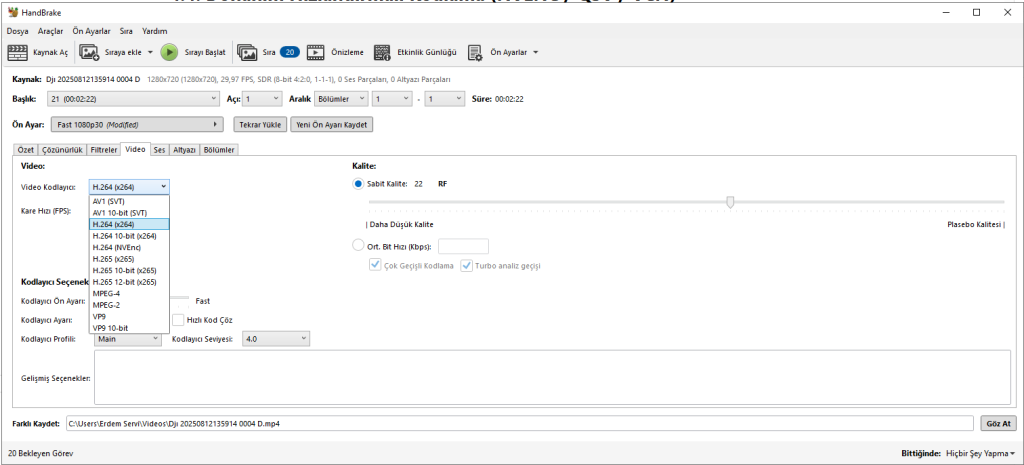
Task: Choose AV1 10-bit (SVT) encoder
Action: tap(129, 212)
